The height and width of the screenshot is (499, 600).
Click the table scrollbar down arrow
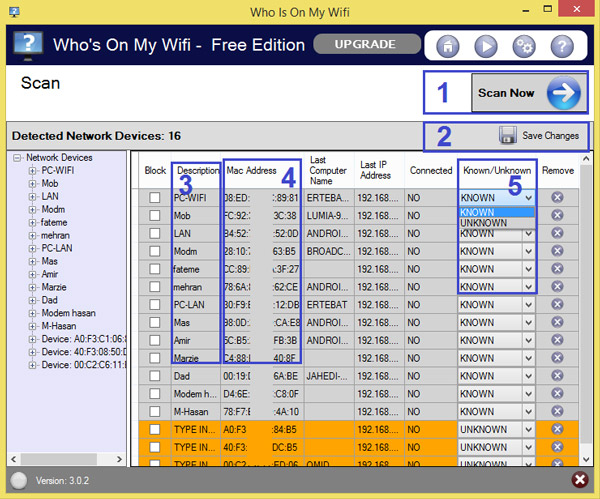tap(586, 459)
